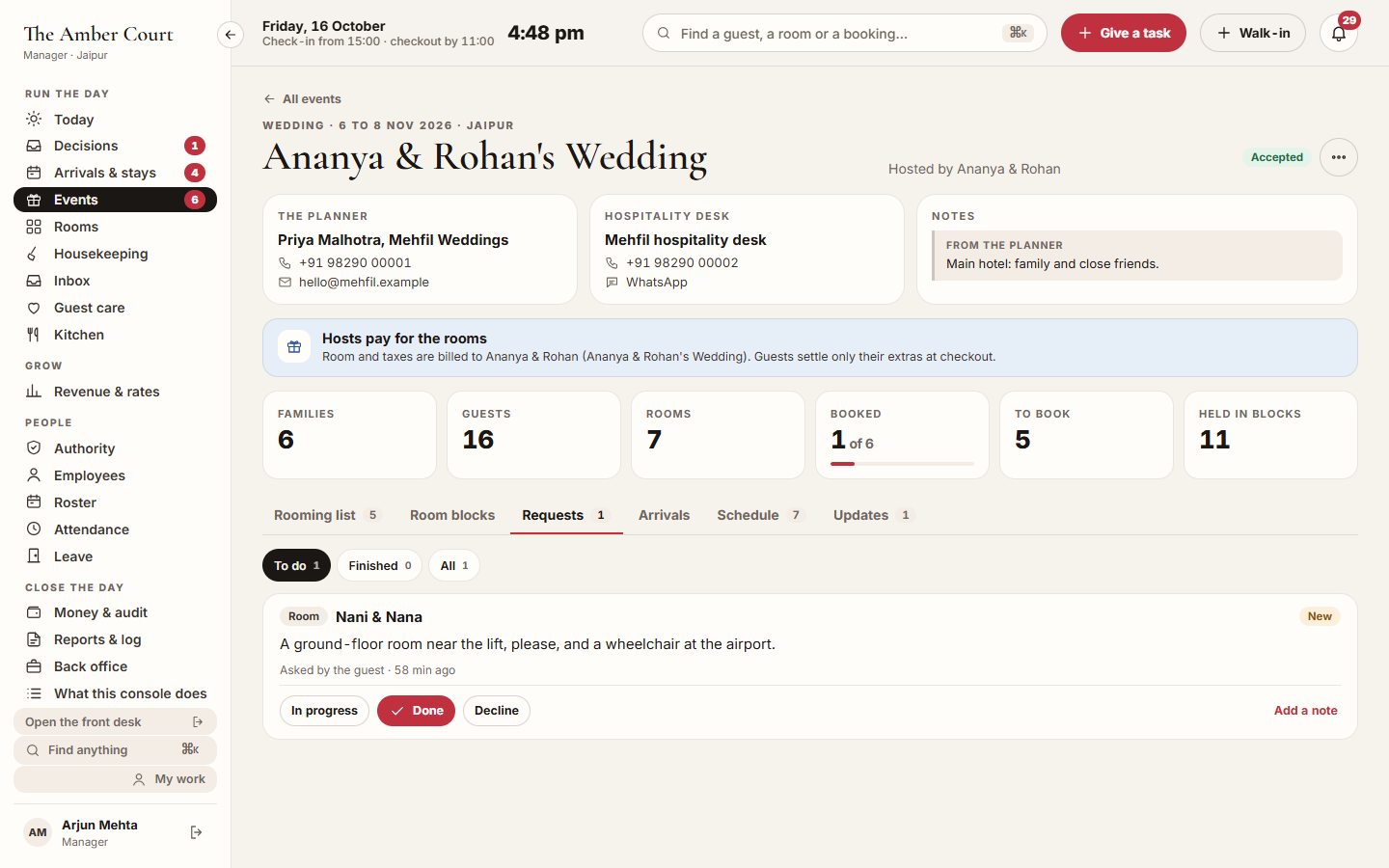This screenshot has width=1389, height=868.
Task: Open the notifications bell
Action: [1339, 33]
